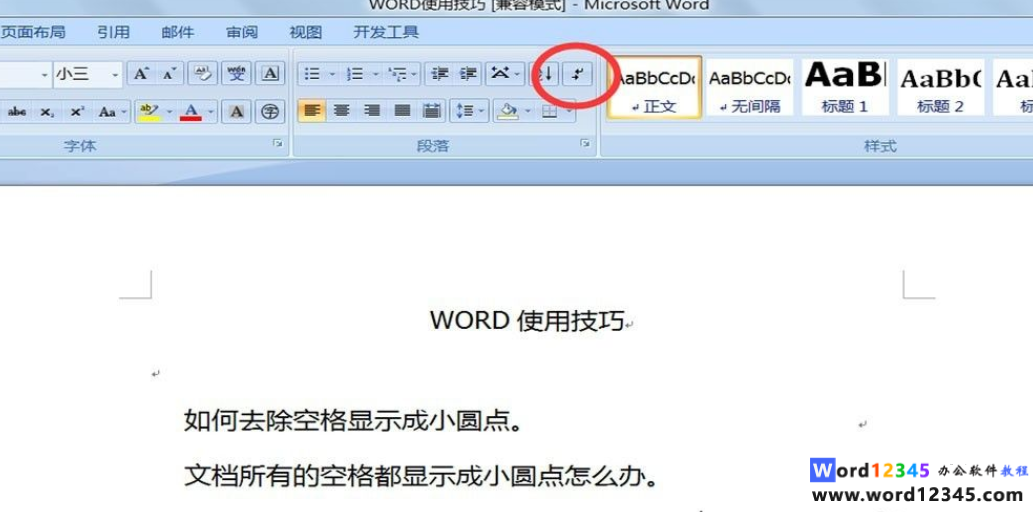Click Increase Indent icon
This screenshot has height=512, width=1033.
468,74
